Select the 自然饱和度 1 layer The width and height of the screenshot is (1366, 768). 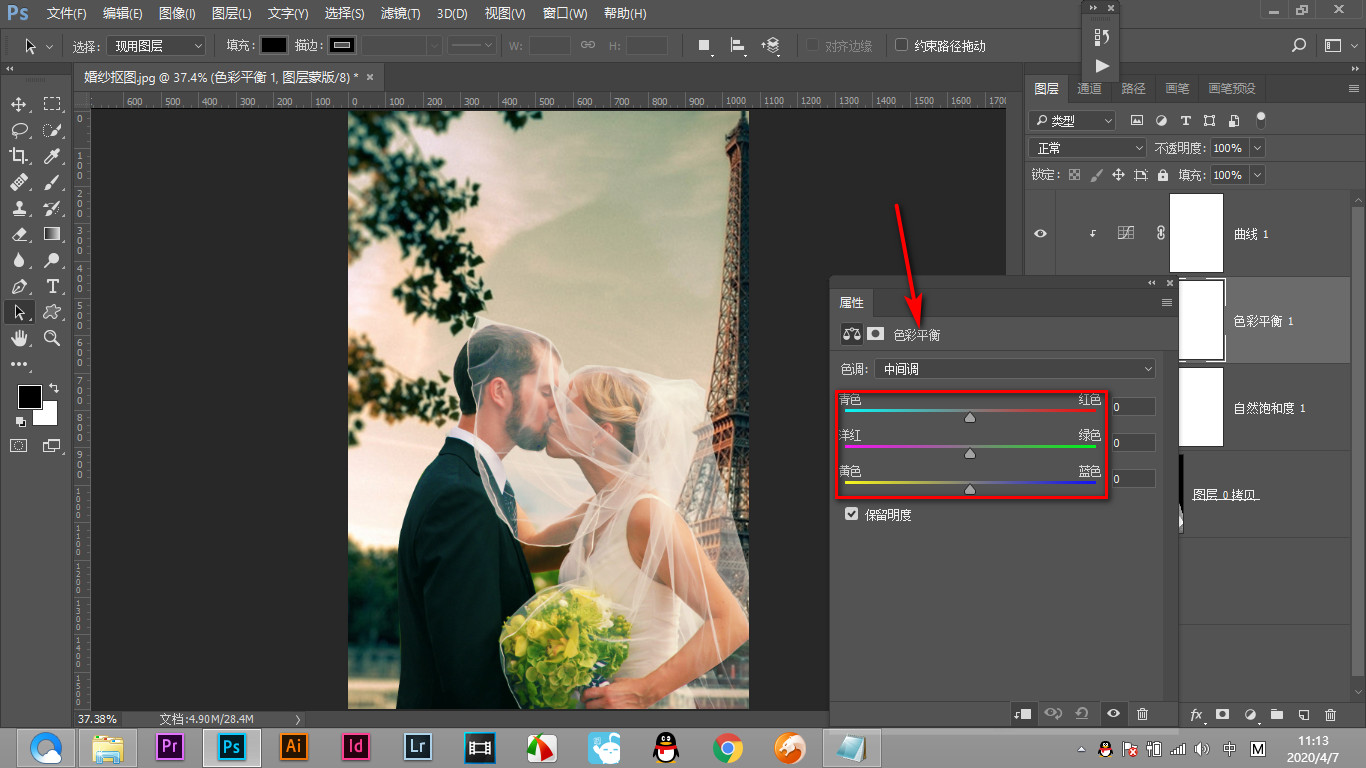(1269, 408)
